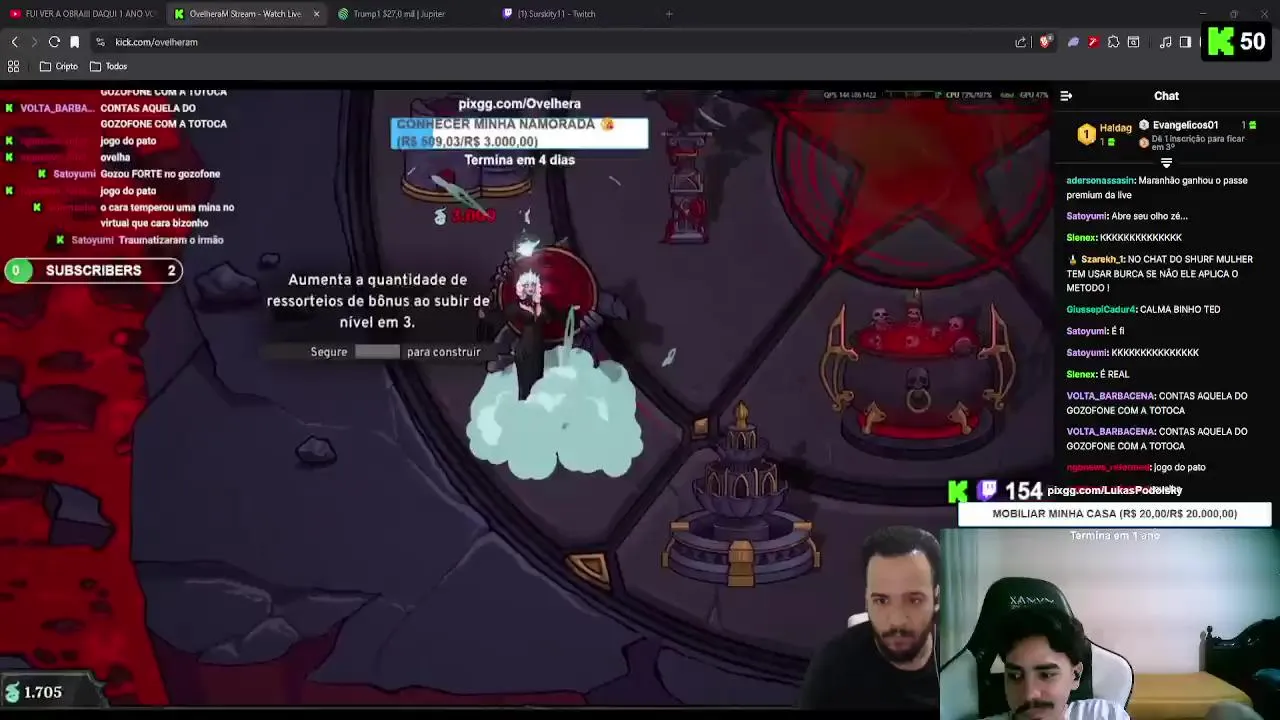The image size is (1280, 720).
Task: Open the extensions puzzle-piece menu
Action: (1113, 42)
